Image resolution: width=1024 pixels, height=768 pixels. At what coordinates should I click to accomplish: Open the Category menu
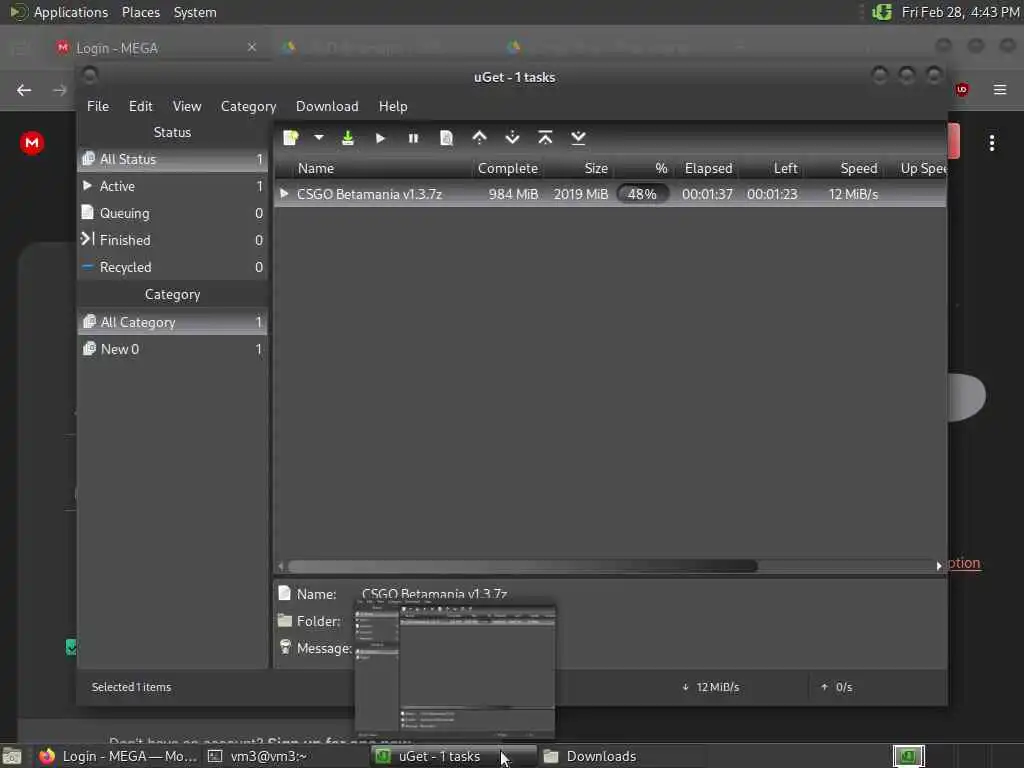coord(248,106)
